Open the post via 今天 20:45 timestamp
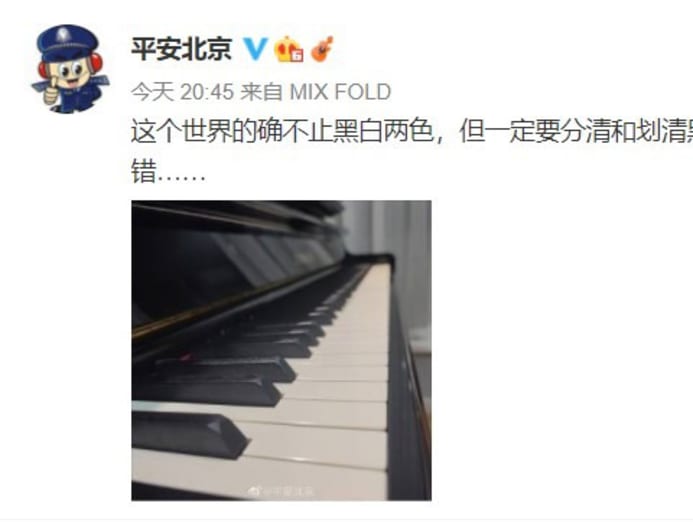 tap(182, 92)
